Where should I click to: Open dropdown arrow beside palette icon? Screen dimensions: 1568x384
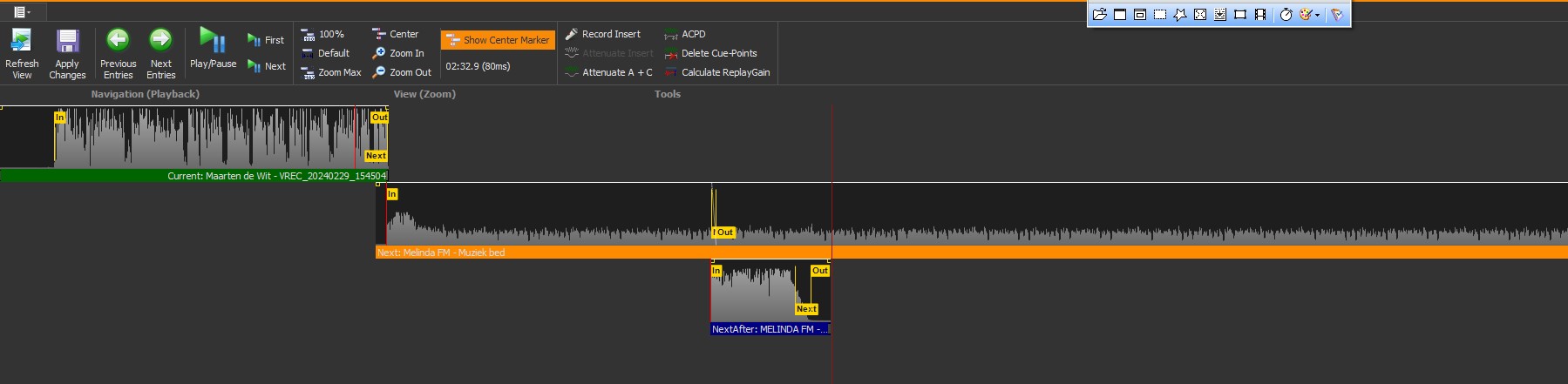1317,14
